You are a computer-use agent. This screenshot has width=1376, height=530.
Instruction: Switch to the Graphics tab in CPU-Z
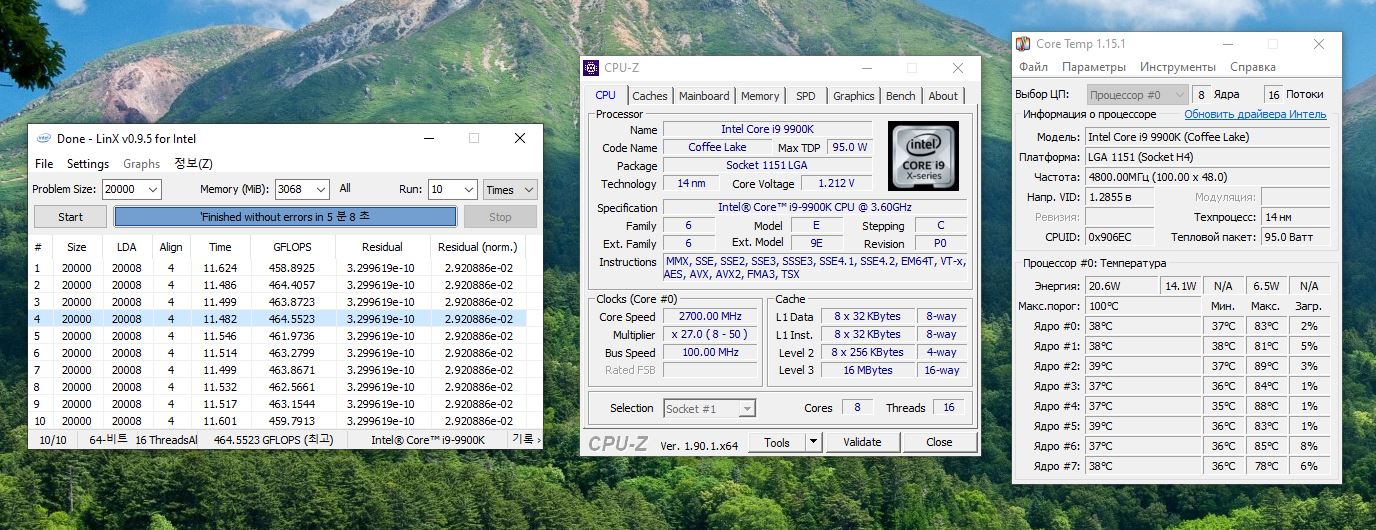click(853, 96)
